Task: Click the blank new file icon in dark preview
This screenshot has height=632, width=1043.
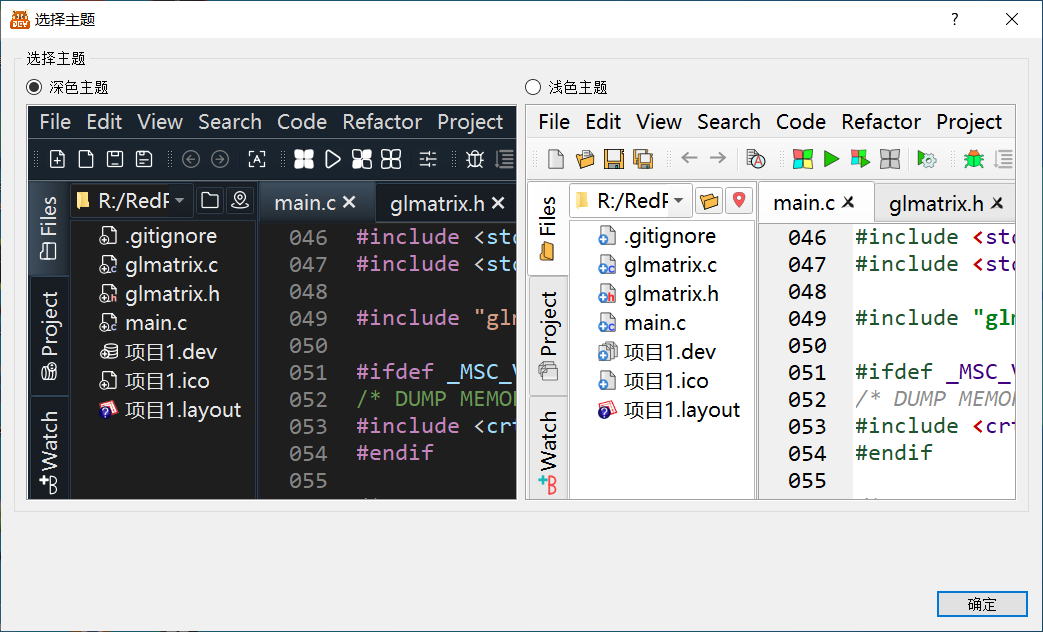Action: tap(86, 159)
